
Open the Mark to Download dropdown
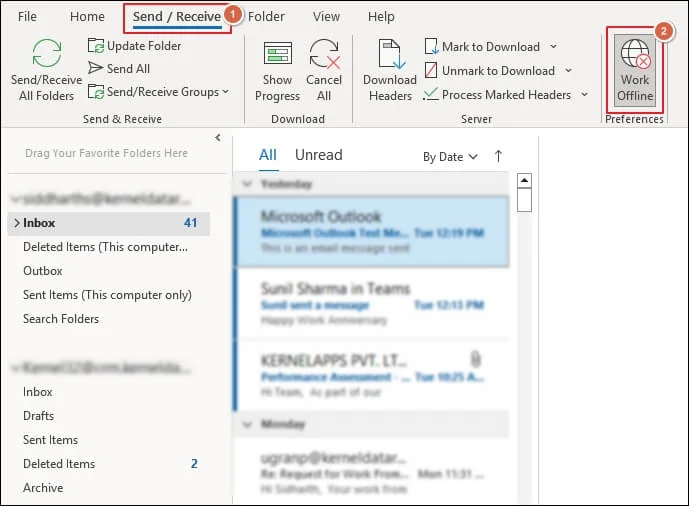[x=553, y=47]
